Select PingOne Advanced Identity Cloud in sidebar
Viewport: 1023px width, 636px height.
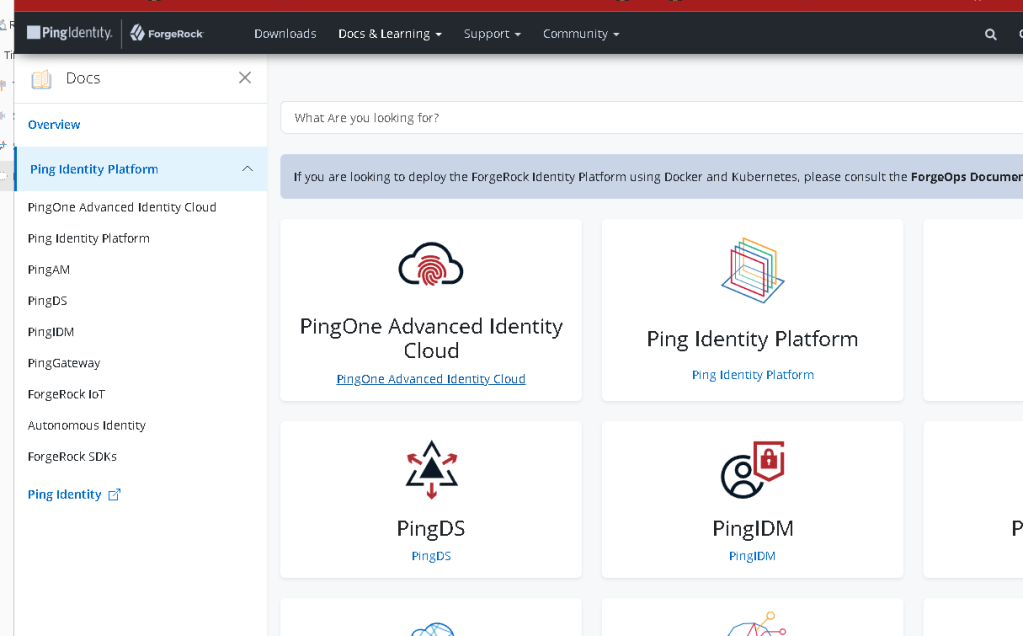tap(122, 207)
